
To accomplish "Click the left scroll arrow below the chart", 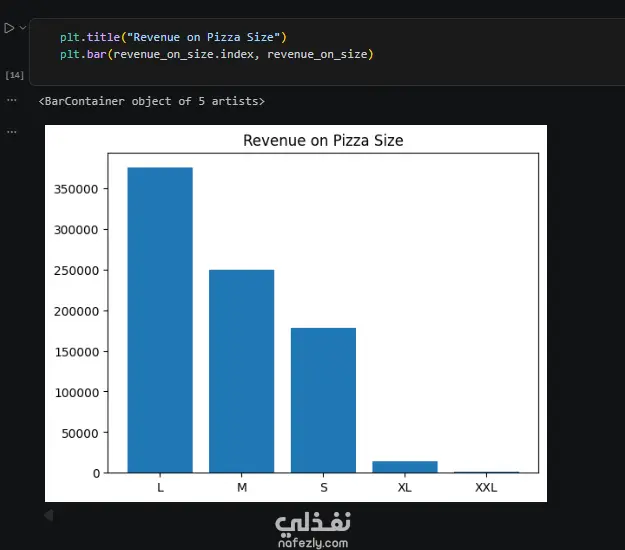I will point(49,515).
